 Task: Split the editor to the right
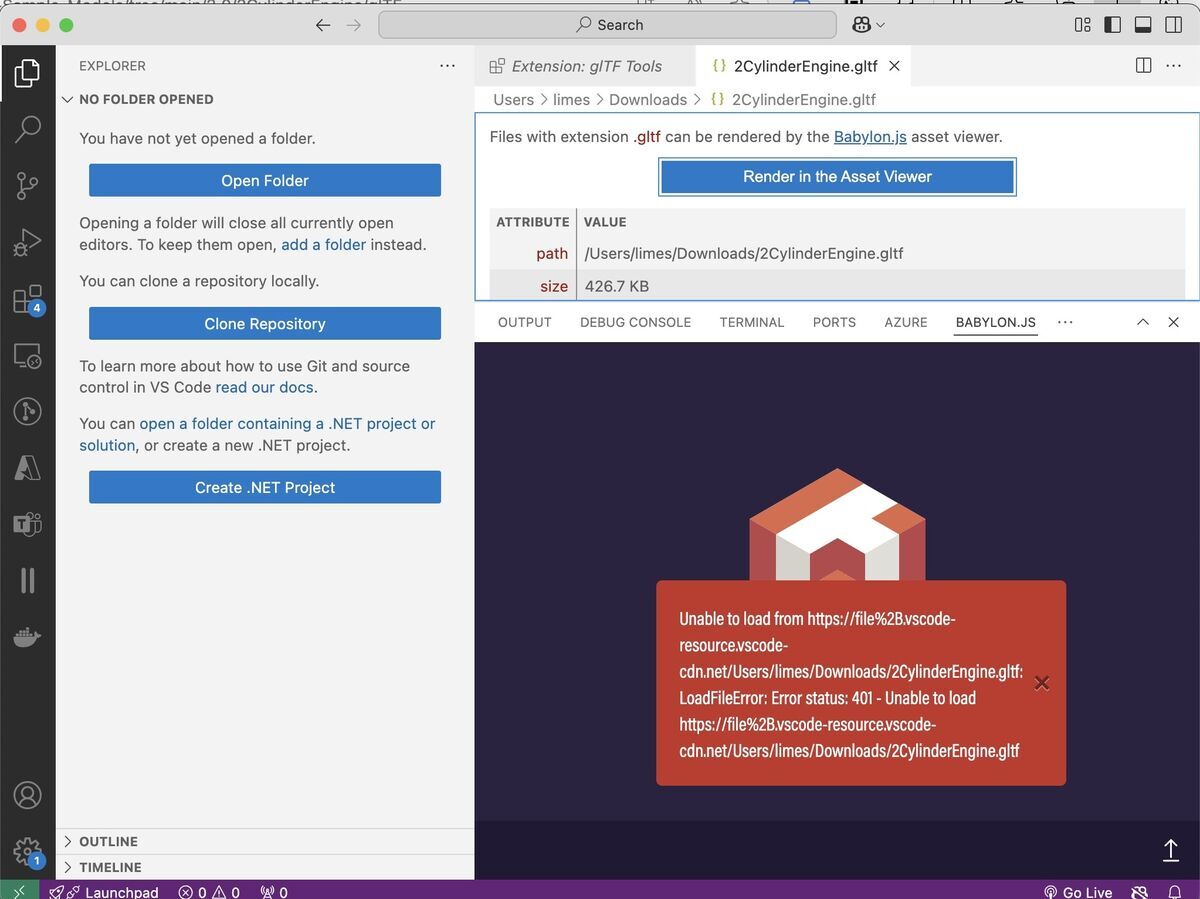pyautogui.click(x=1143, y=66)
